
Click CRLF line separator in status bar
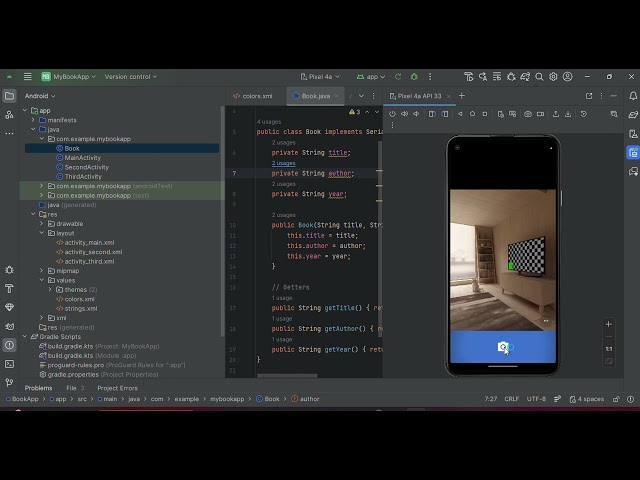pos(511,399)
